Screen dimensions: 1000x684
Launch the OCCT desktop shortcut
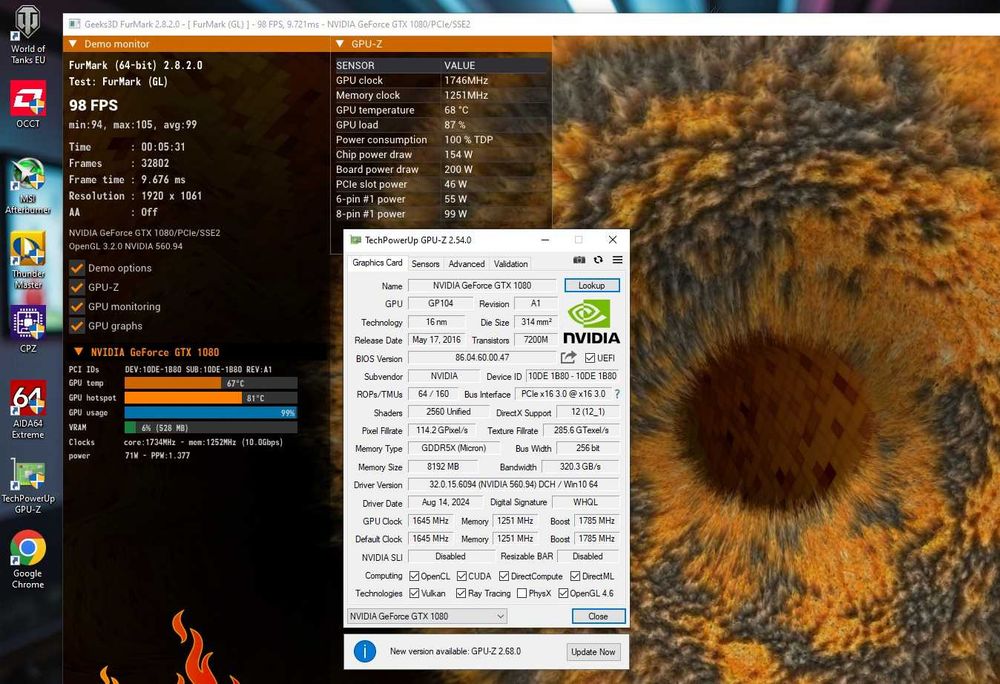click(x=27, y=104)
